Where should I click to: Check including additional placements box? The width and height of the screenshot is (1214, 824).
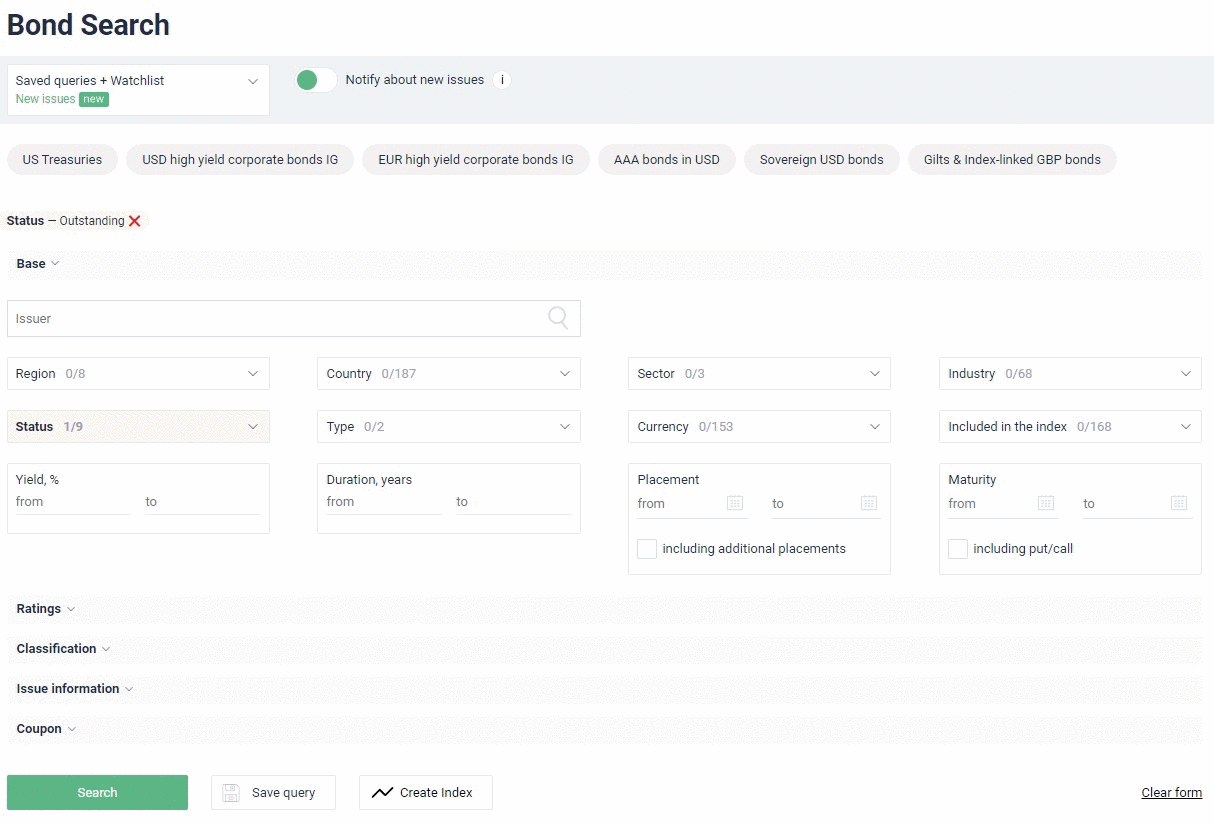[647, 549]
